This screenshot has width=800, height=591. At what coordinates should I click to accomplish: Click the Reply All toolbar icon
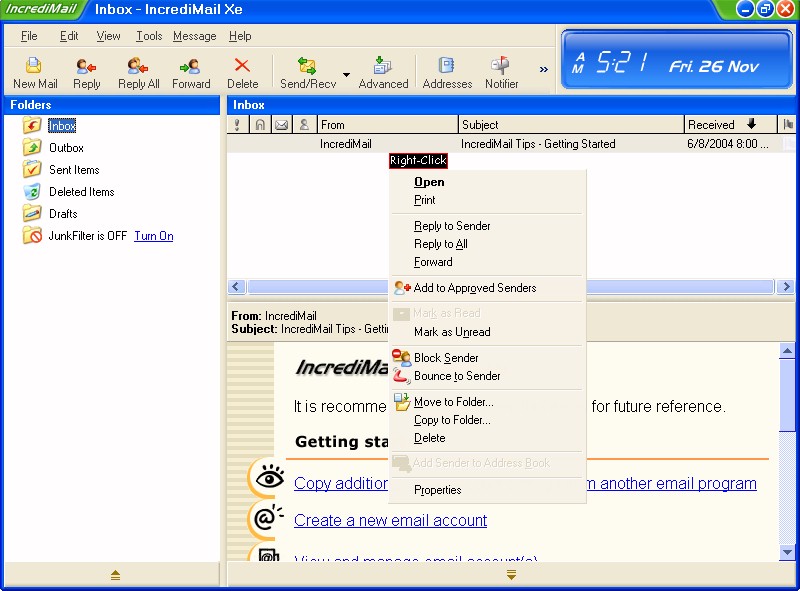[x=138, y=72]
